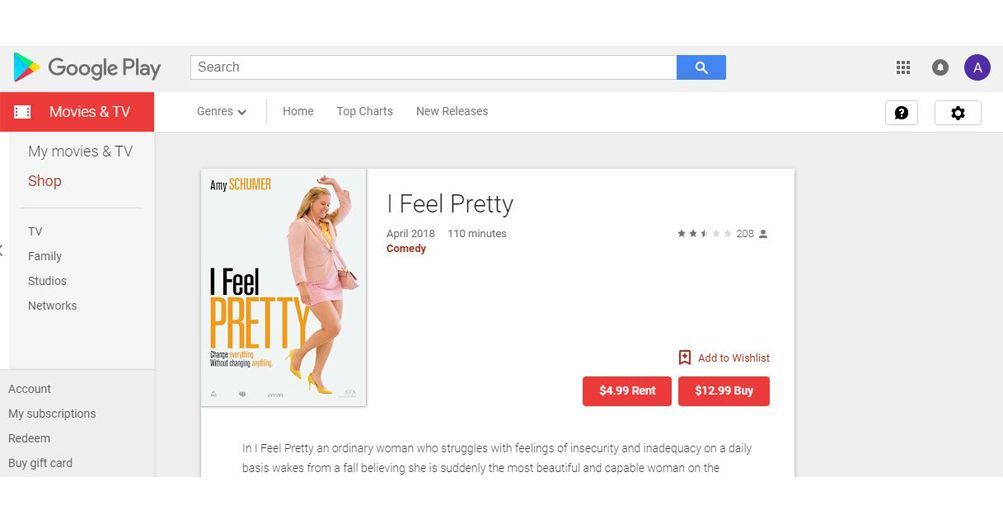This screenshot has height=523, width=1003.
Task: Expand the Genres dropdown
Action: click(x=221, y=111)
